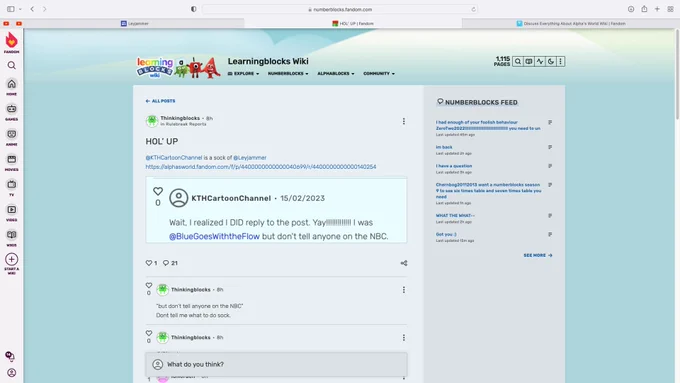Image resolution: width=680 pixels, height=383 pixels.
Task: Open Recent Activity pulse icon
Action: 540,62
